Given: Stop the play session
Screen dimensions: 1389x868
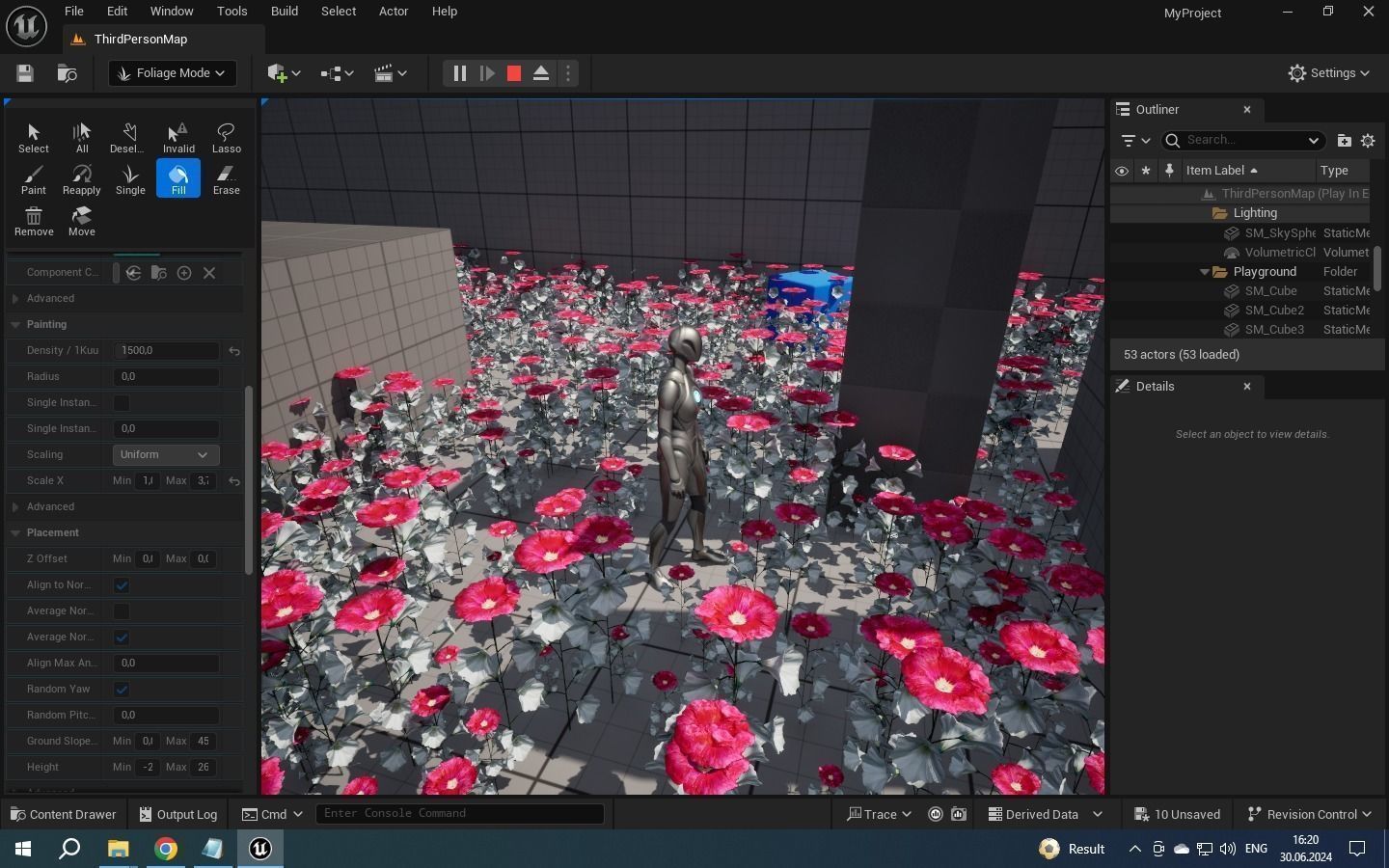Looking at the screenshot, I should pos(514,73).
